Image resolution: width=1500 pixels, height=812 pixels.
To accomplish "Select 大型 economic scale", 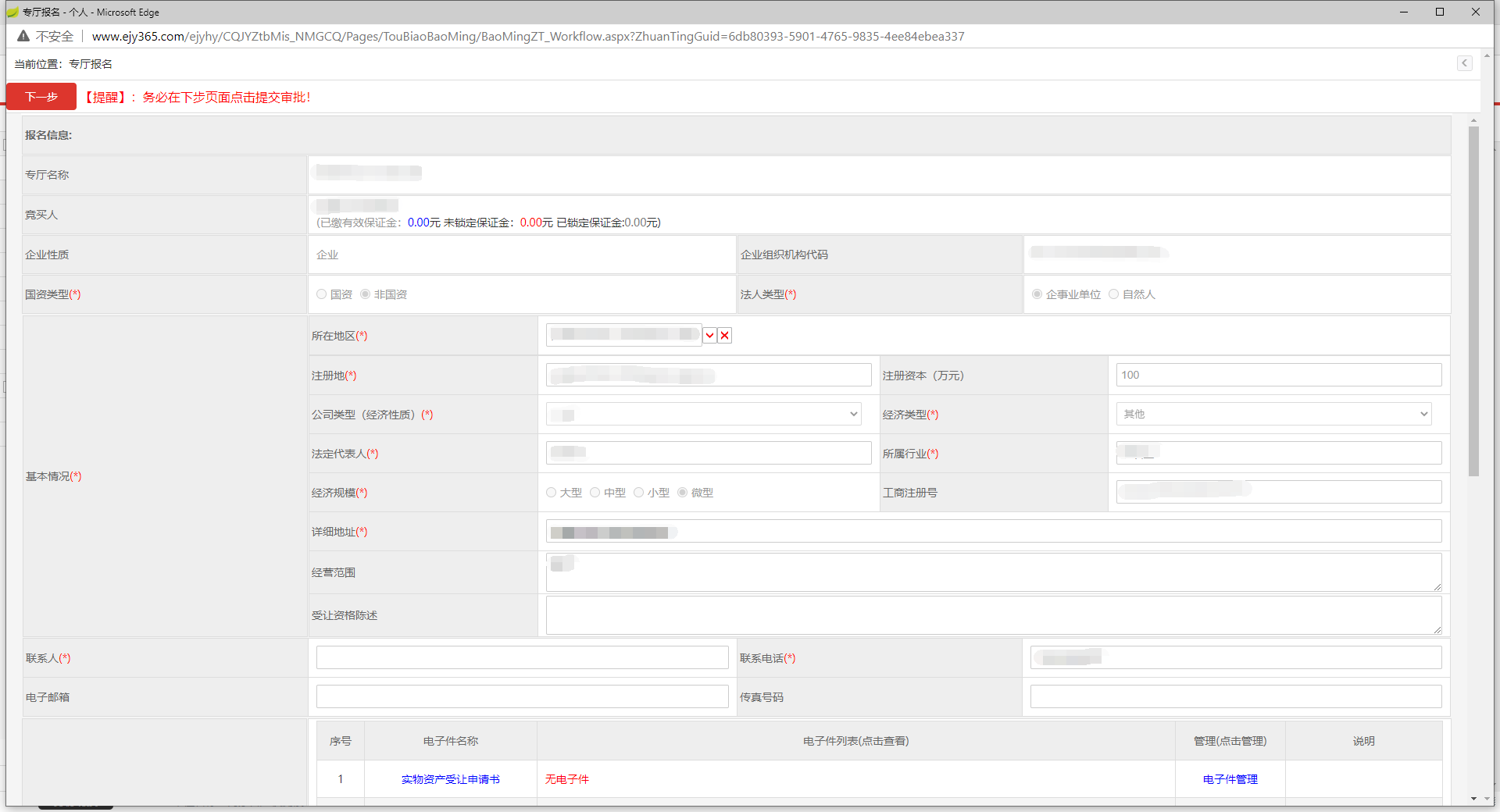I will tap(551, 493).
